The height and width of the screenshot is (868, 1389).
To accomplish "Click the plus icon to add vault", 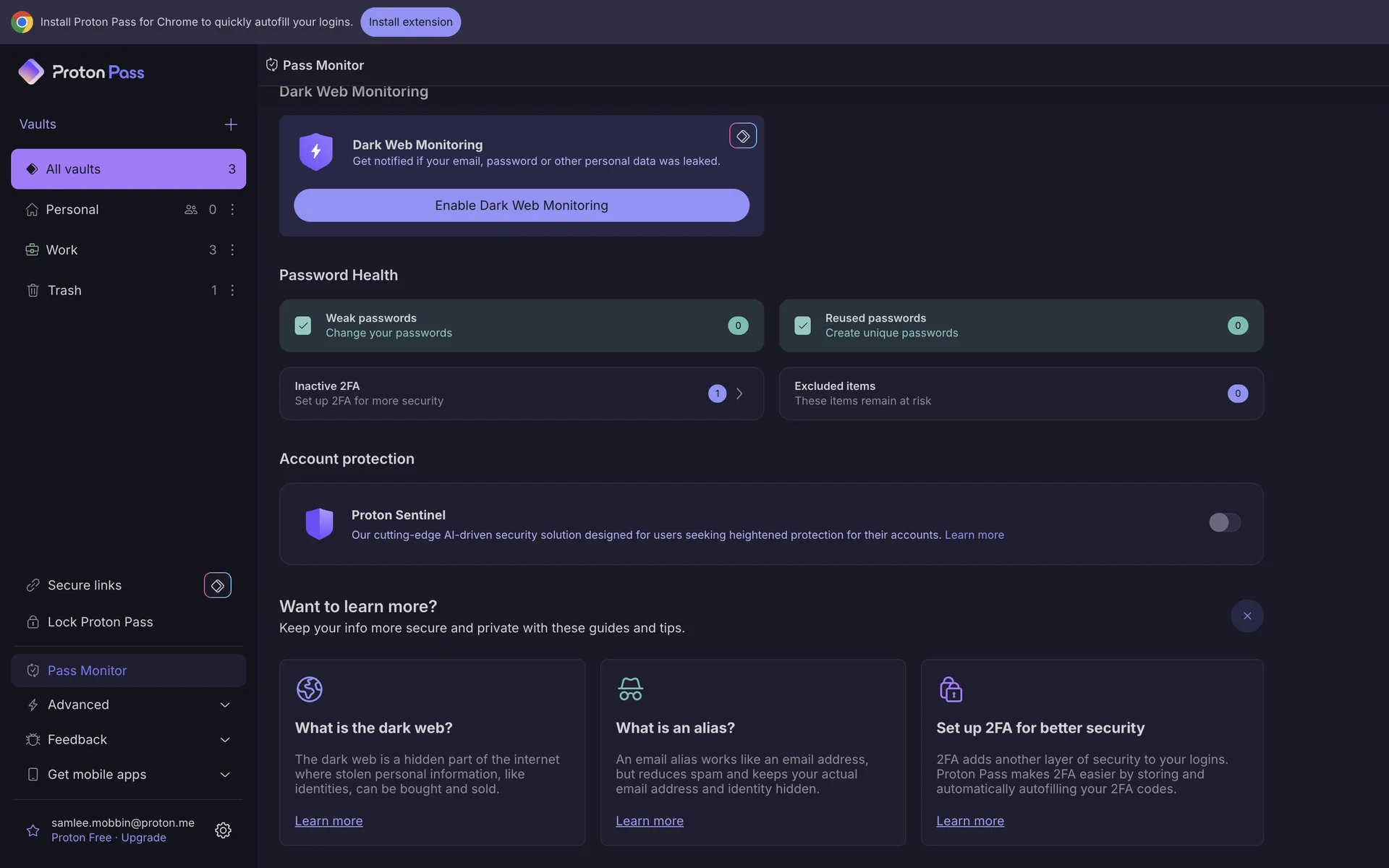I will click(x=231, y=124).
